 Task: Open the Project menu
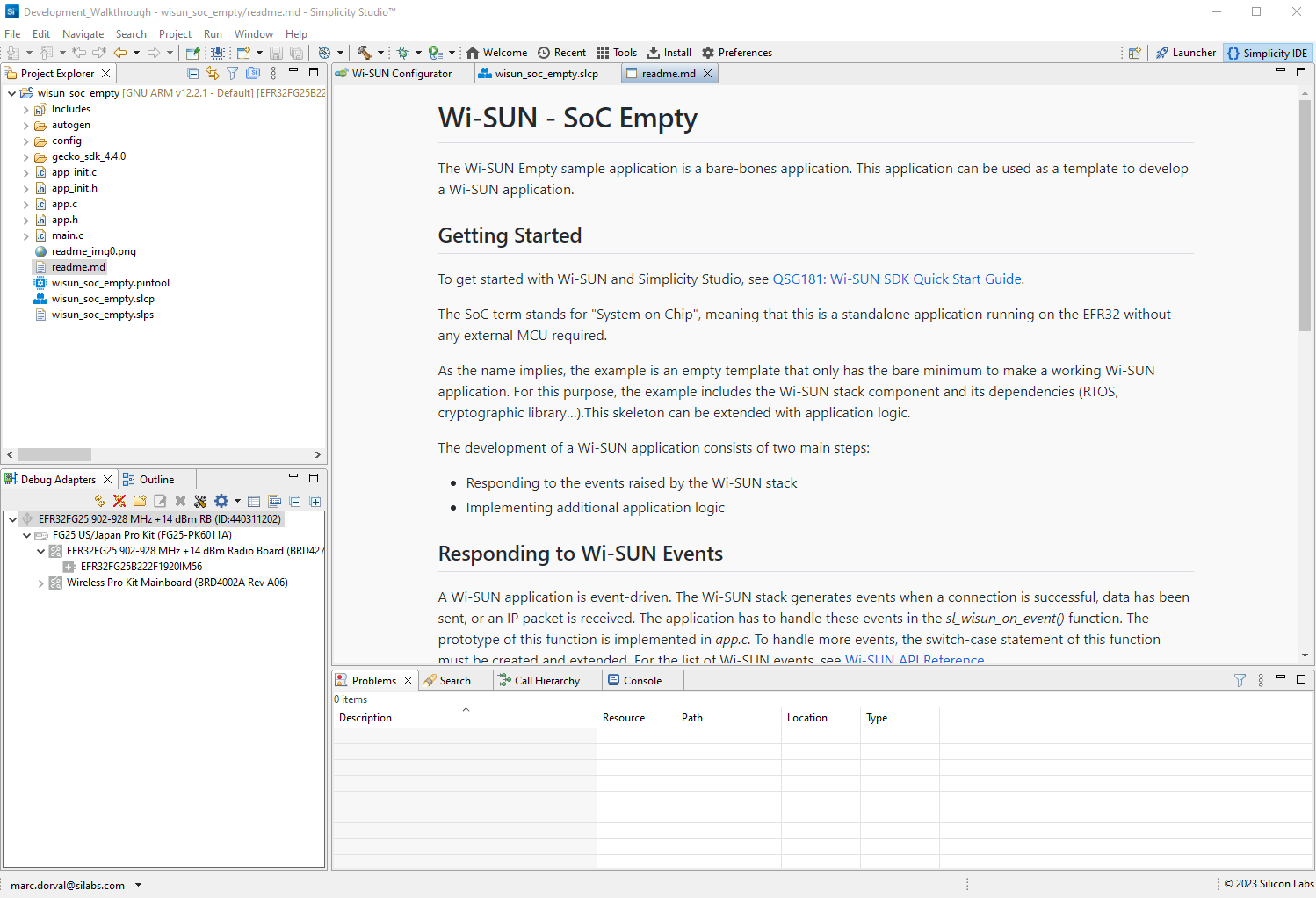point(175,33)
